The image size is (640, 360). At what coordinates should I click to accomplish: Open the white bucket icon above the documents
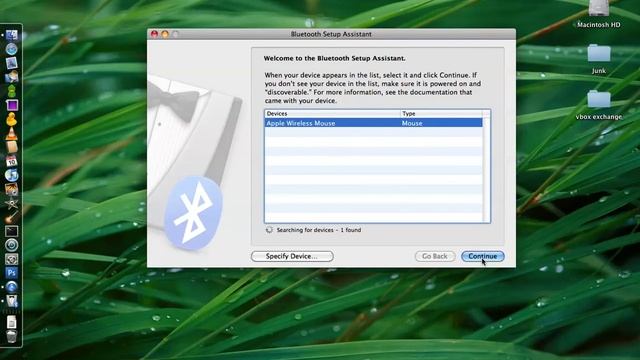[x=11, y=301]
